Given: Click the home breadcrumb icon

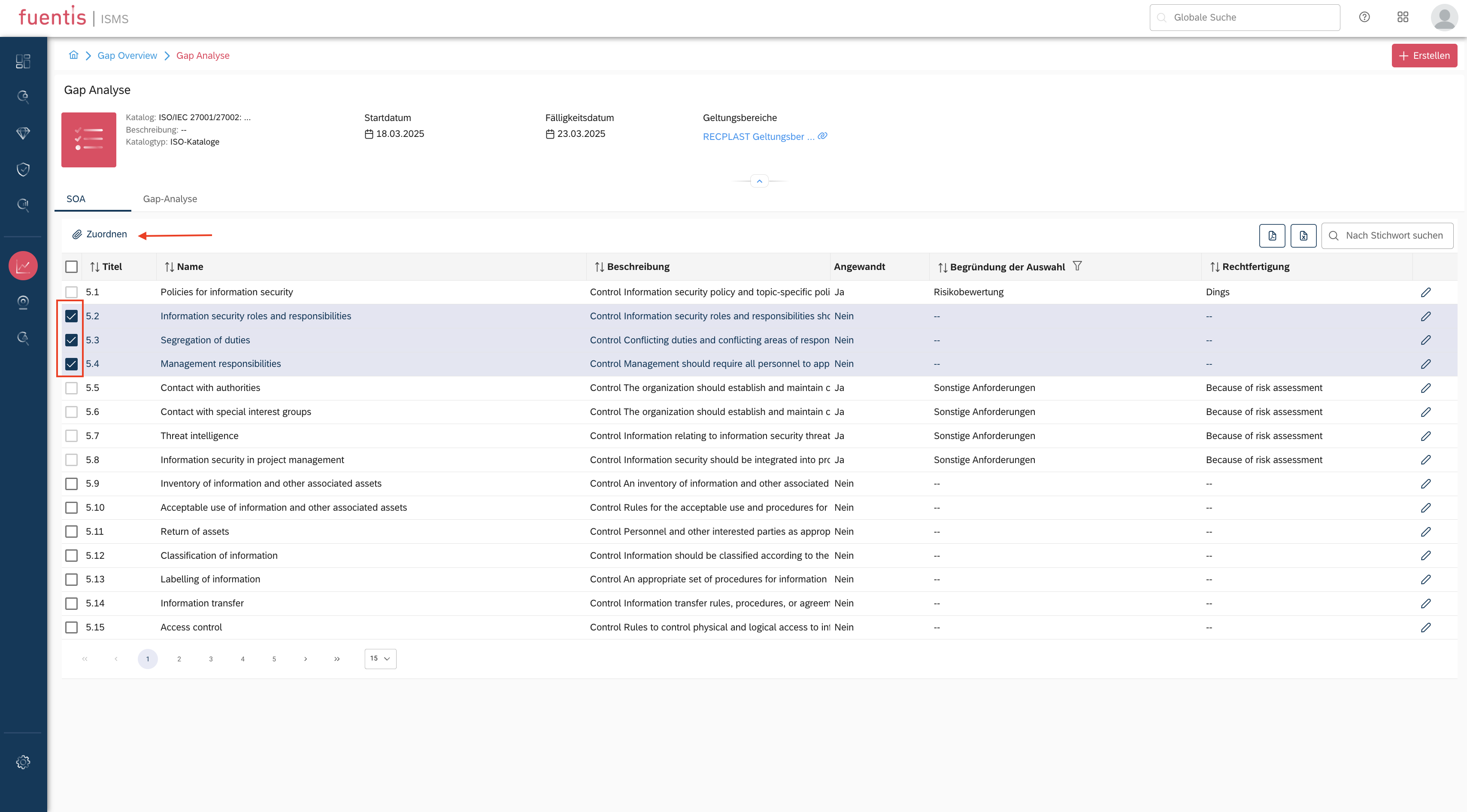Looking at the screenshot, I should click(73, 55).
